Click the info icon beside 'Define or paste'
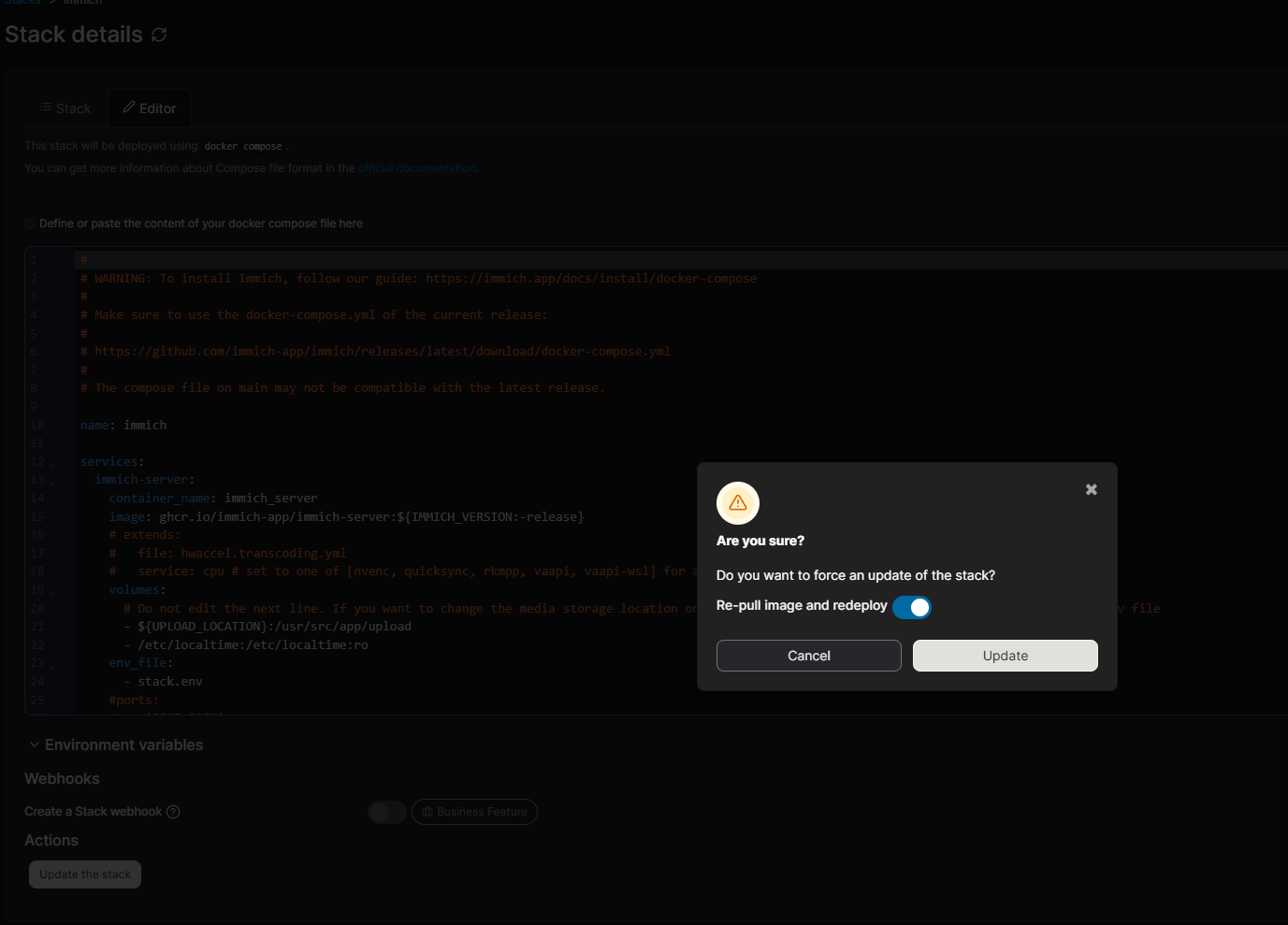Screen dimensions: 1288x925 (x=30, y=224)
